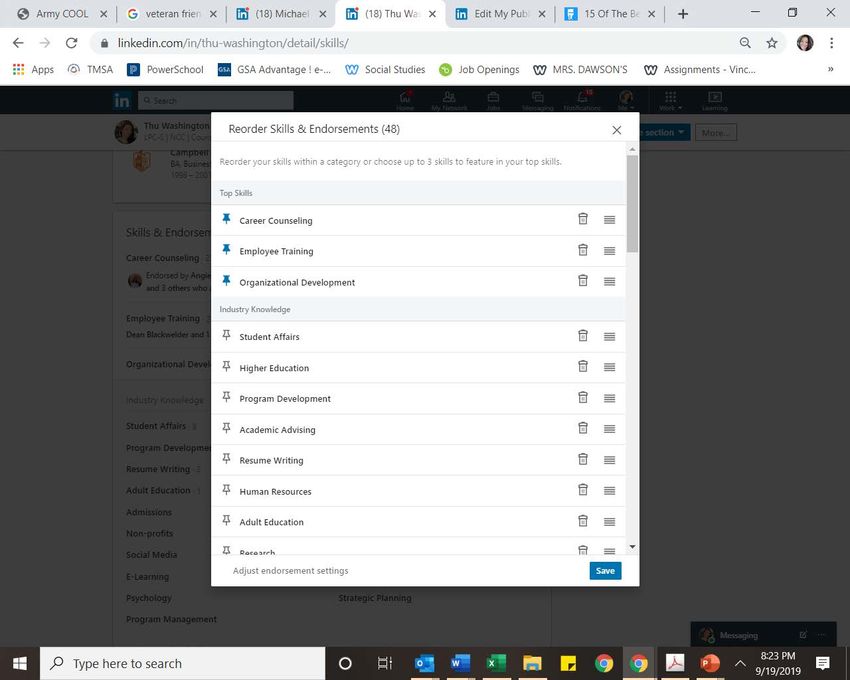This screenshot has height=680, width=850.
Task: Click the skills list scroll up arrow
Action: point(632,149)
